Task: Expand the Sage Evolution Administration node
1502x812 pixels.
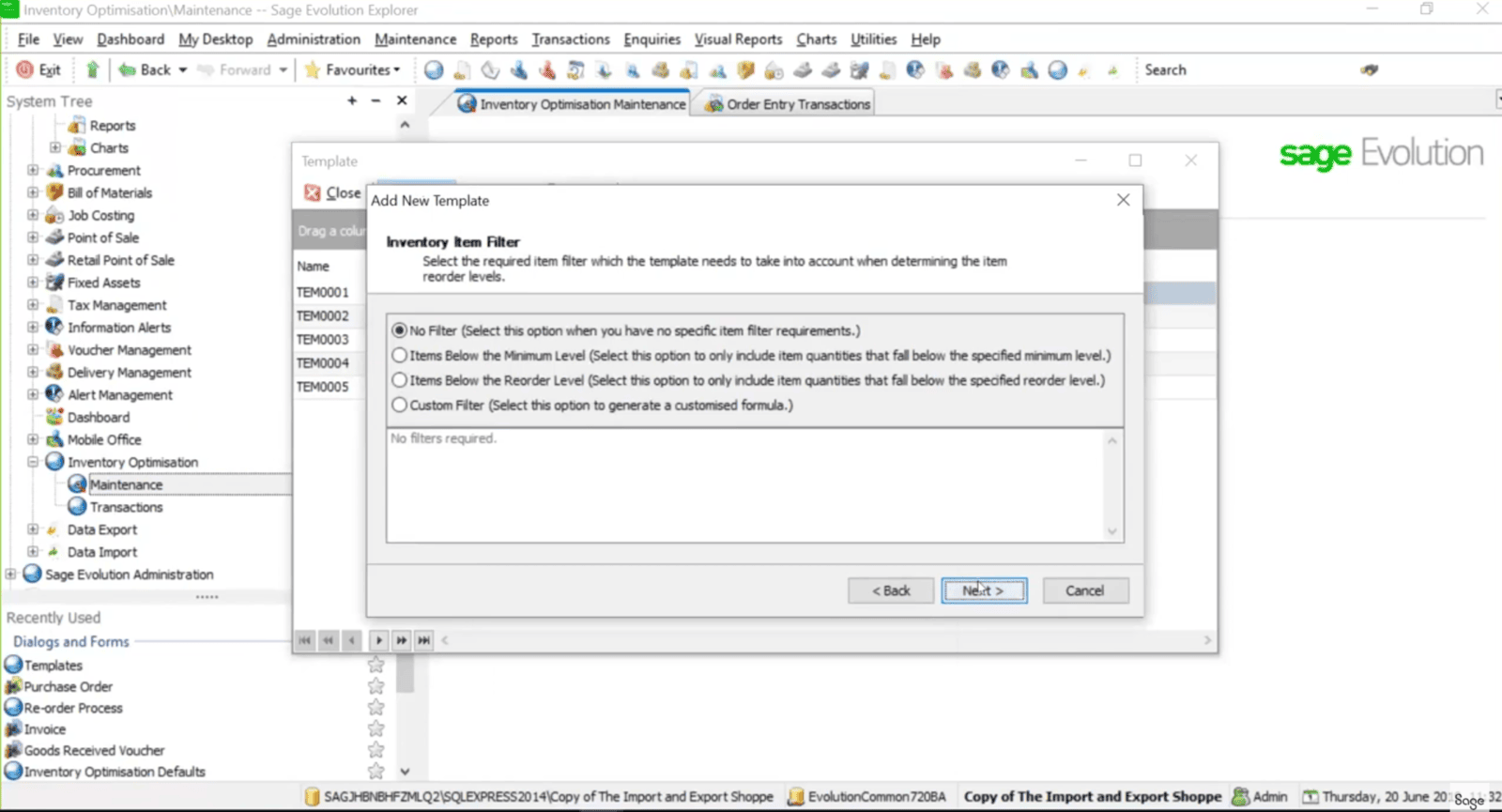Action: tap(10, 574)
